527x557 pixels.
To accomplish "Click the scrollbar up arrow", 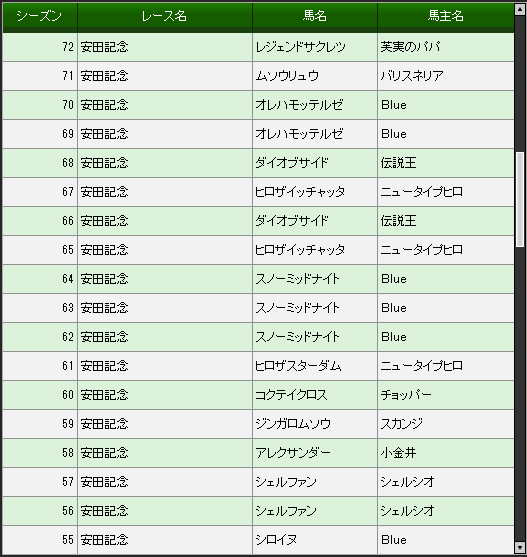I will pos(520,9).
